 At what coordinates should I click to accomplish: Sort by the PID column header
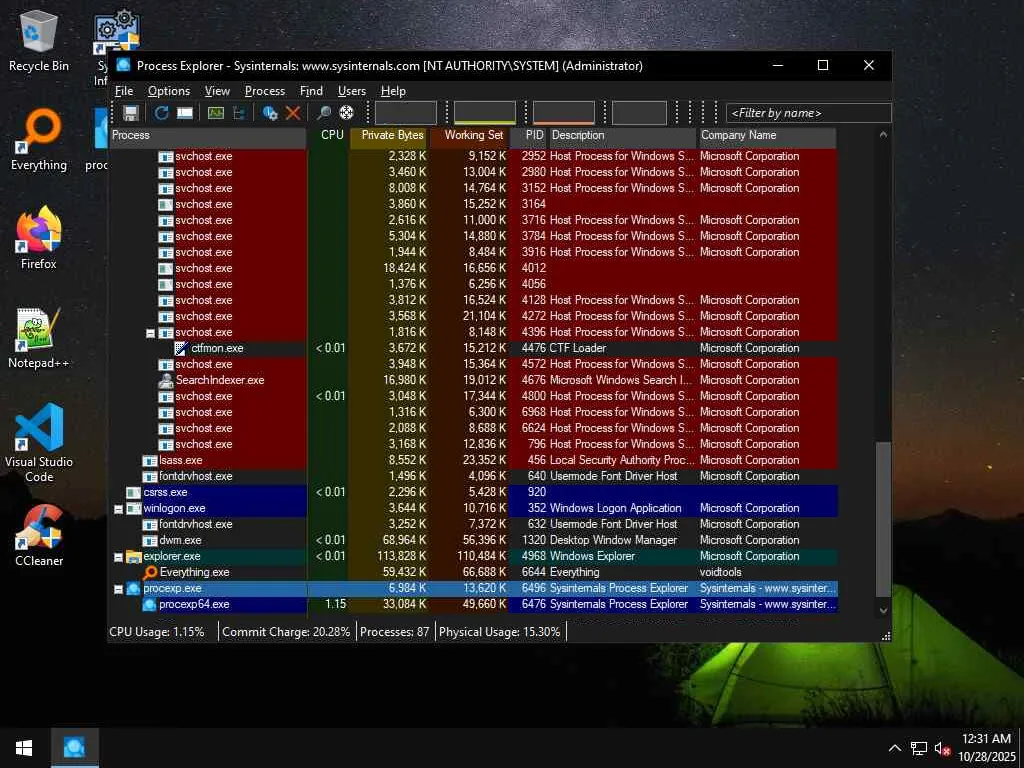pos(528,135)
